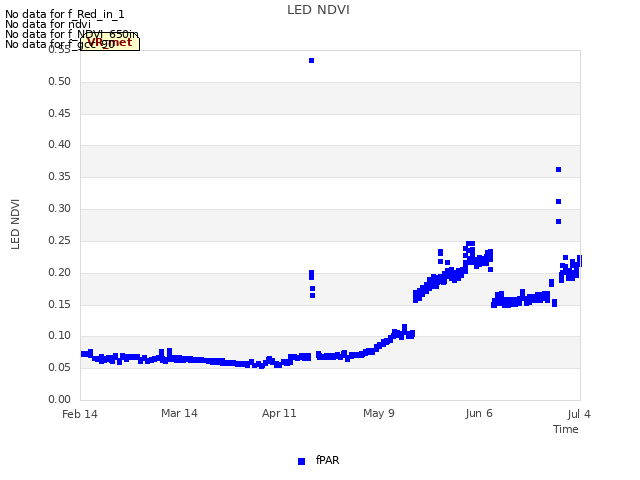The height and width of the screenshot is (480, 640).
Task: Click the Jul 4 x-axis label
Action: pos(579,414)
